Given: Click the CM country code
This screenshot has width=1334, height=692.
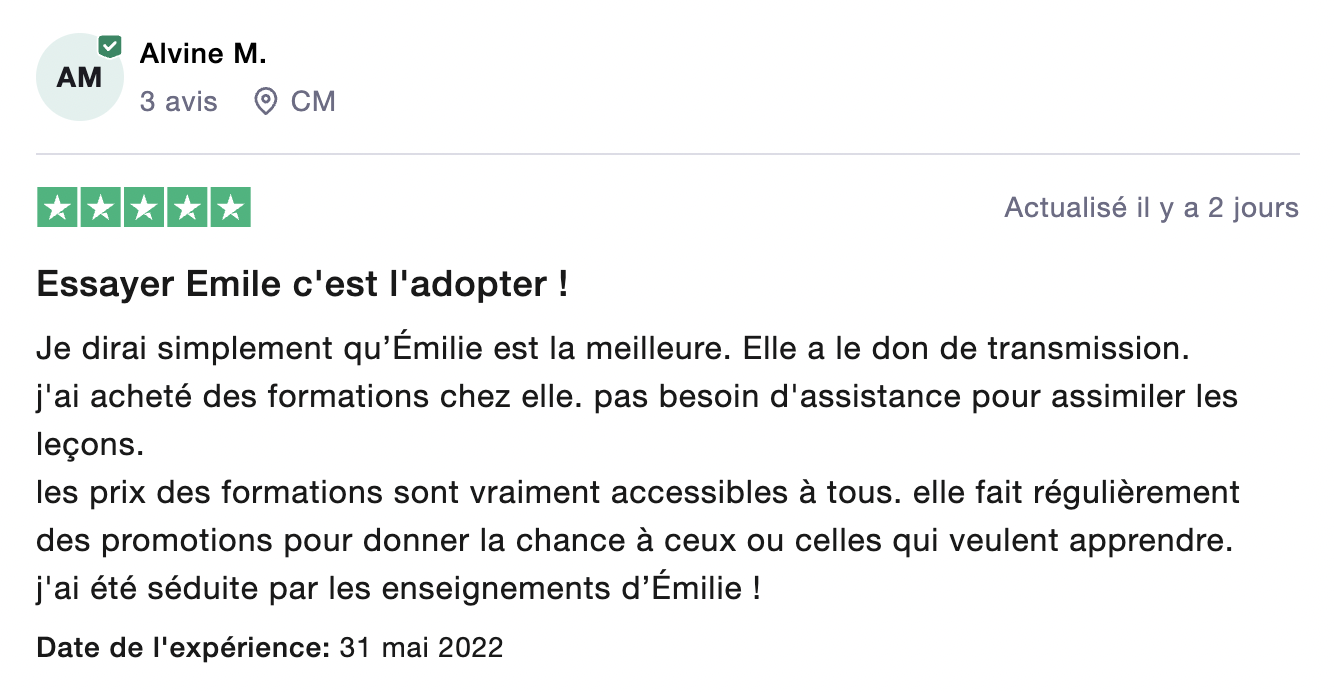Looking at the screenshot, I should [x=313, y=101].
